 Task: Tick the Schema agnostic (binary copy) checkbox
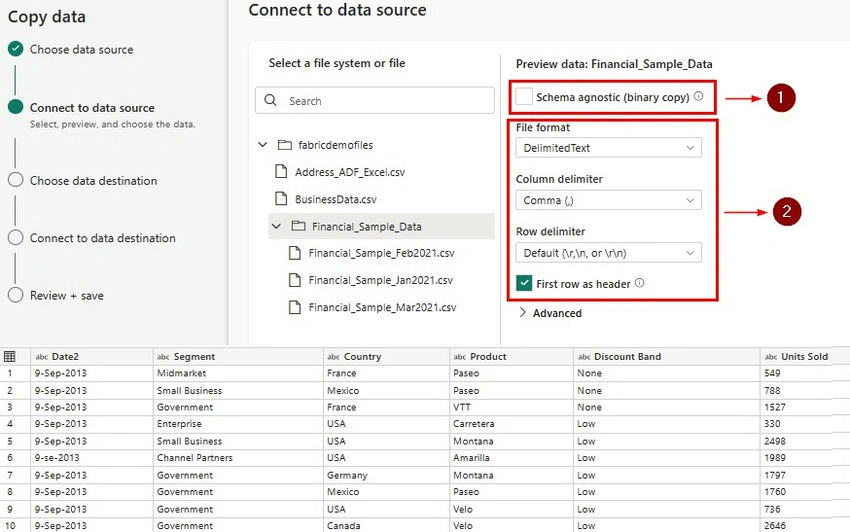click(524, 97)
